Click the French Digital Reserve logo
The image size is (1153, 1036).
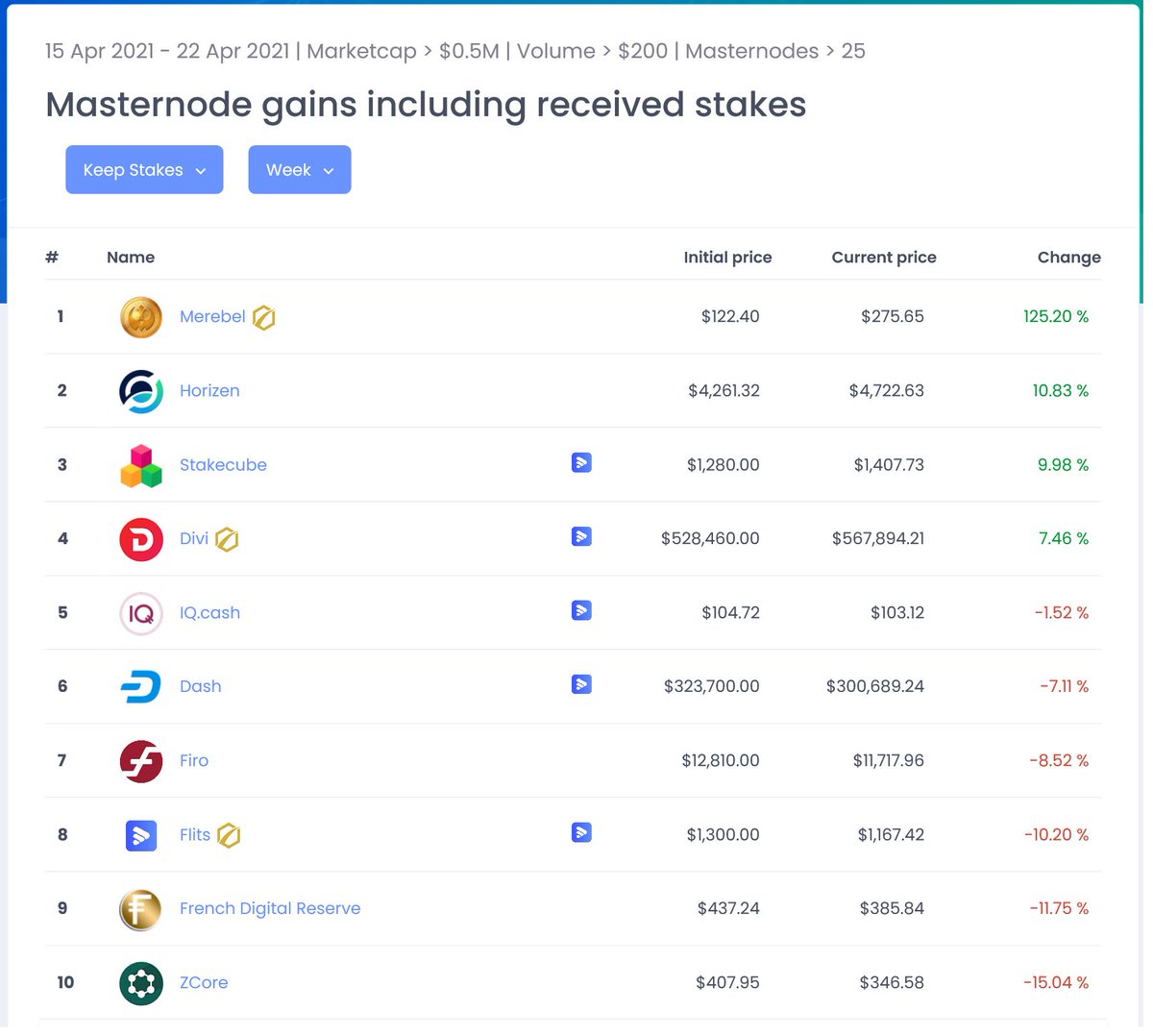pyautogui.click(x=141, y=909)
